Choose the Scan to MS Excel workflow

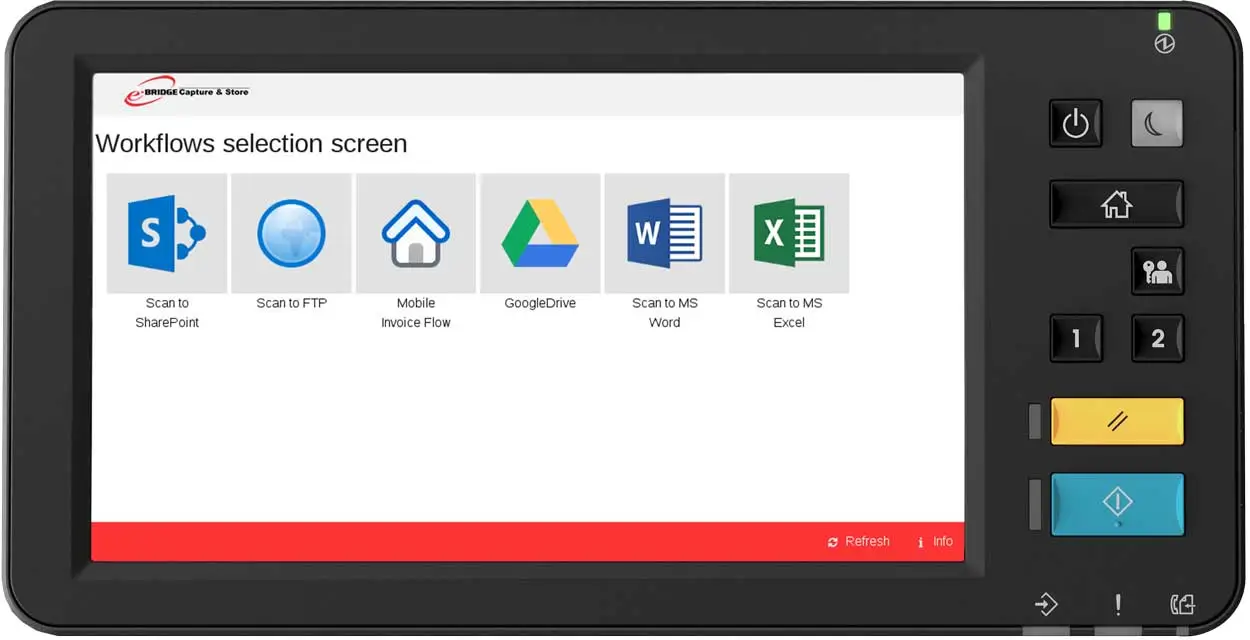tap(789, 234)
